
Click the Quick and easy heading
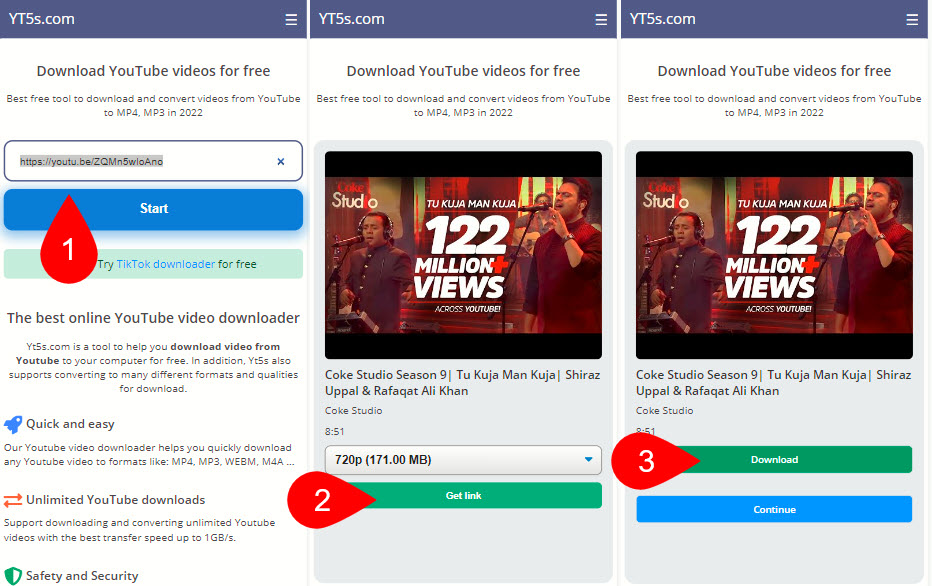(70, 424)
